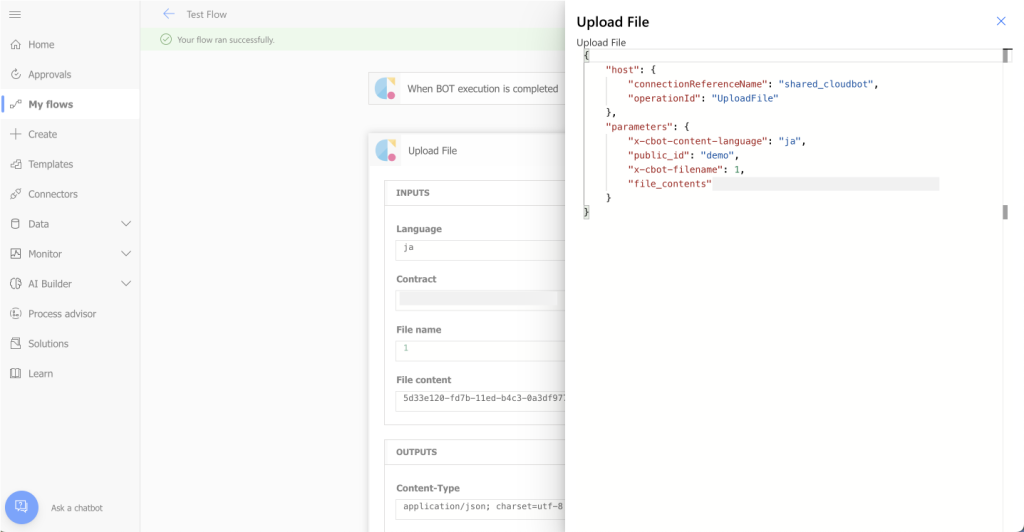Click the Templates icon in sidebar
Screen dimensions: 1024x532
[16, 164]
